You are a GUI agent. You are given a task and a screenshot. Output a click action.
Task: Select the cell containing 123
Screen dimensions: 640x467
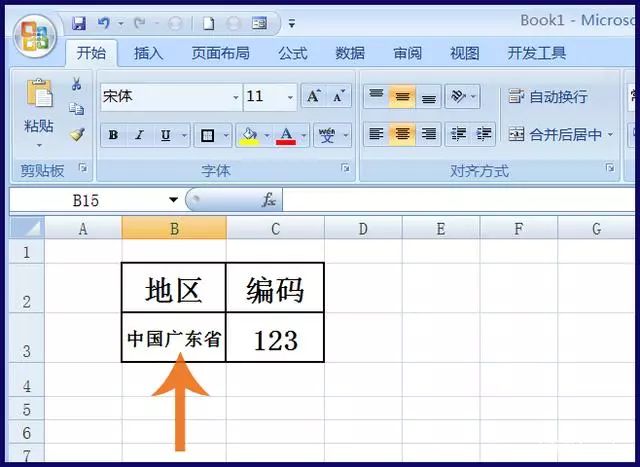[275, 338]
